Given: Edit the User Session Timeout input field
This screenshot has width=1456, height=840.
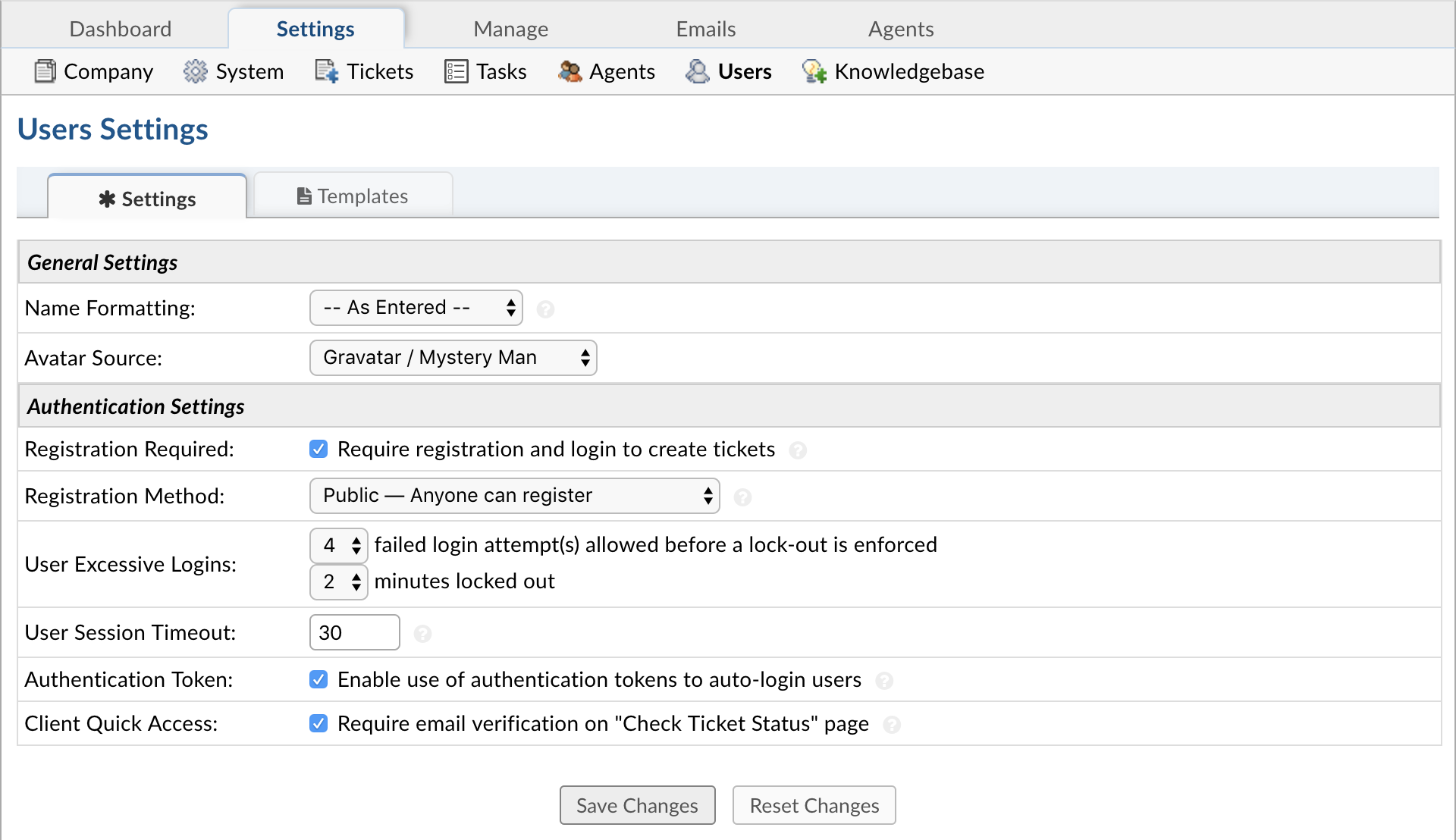Looking at the screenshot, I should point(355,631).
